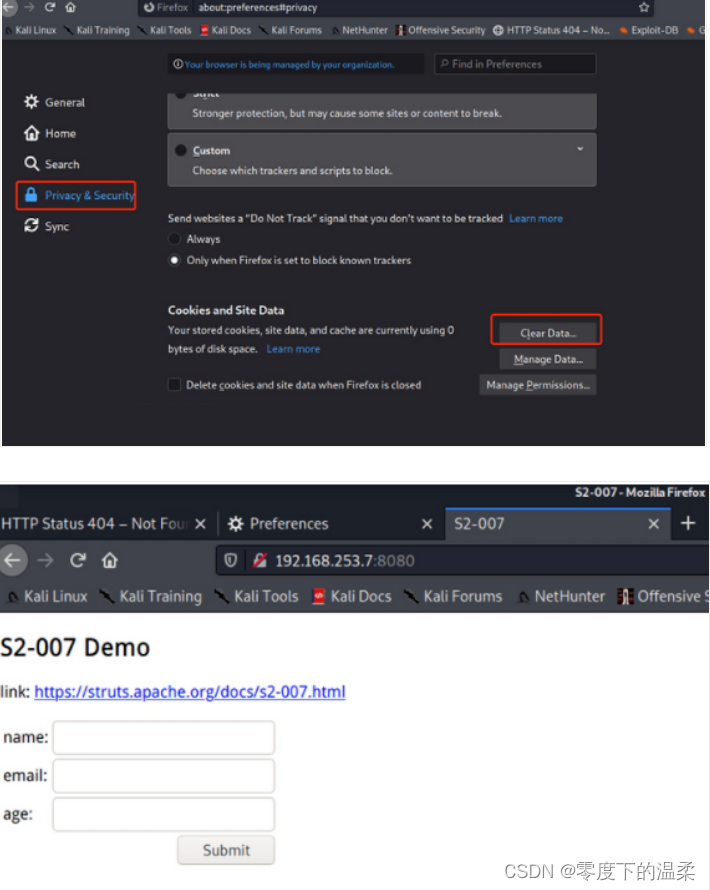Image resolution: width=710 pixels, height=890 pixels.
Task: Open Sync settings in the sidebar
Action: tap(47, 226)
